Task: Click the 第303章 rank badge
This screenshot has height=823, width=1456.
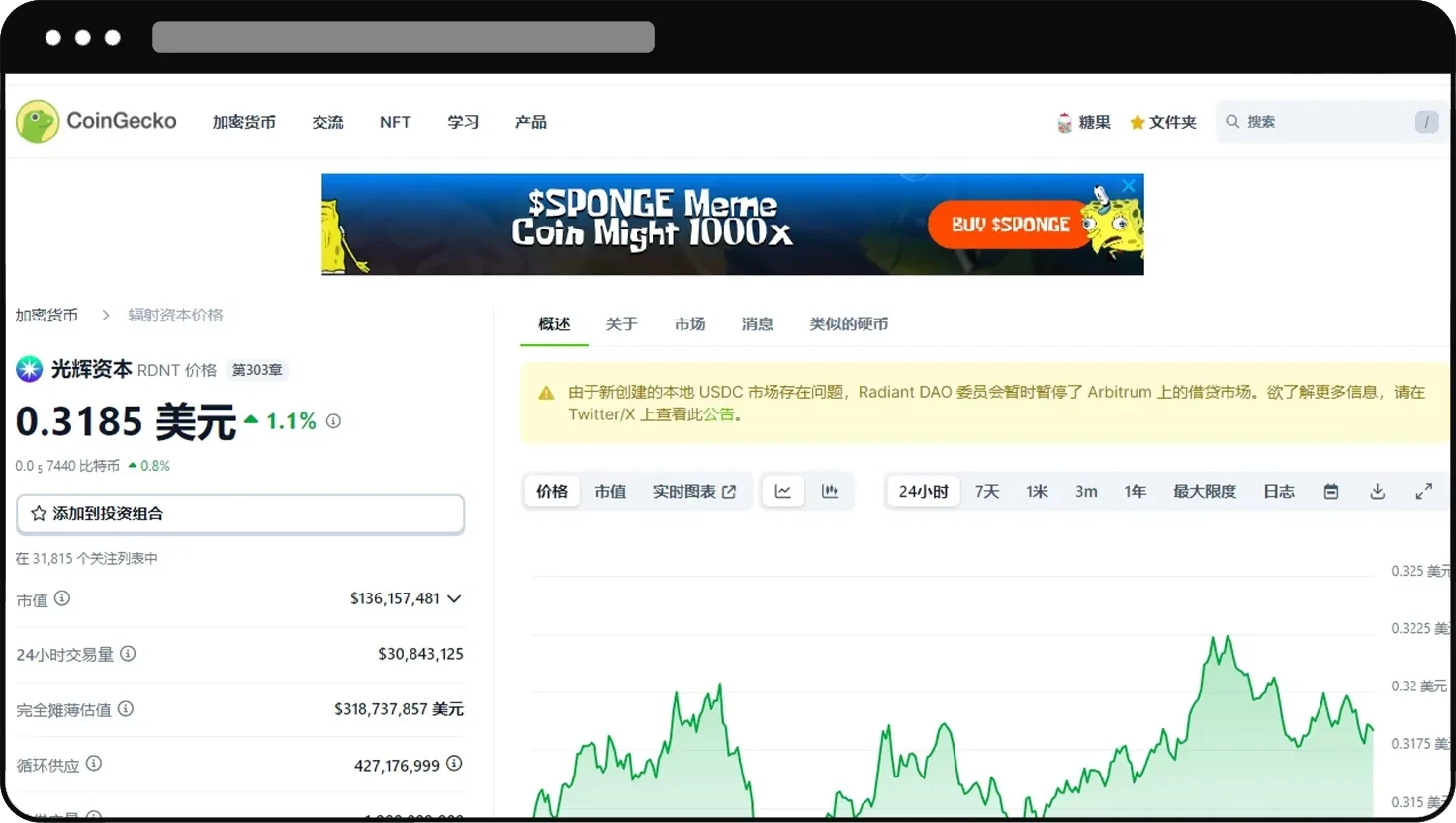Action: 257,370
